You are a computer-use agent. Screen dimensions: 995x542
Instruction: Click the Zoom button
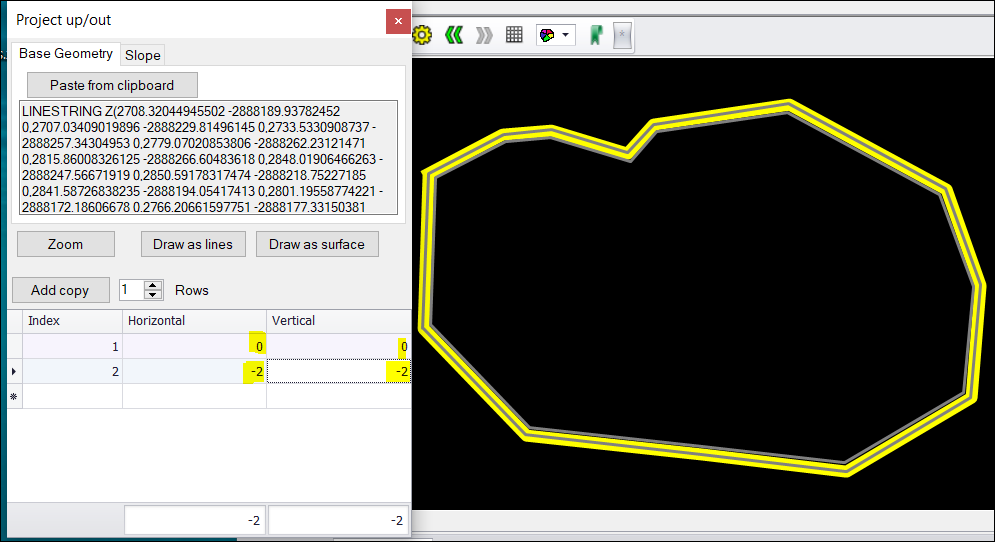point(66,244)
